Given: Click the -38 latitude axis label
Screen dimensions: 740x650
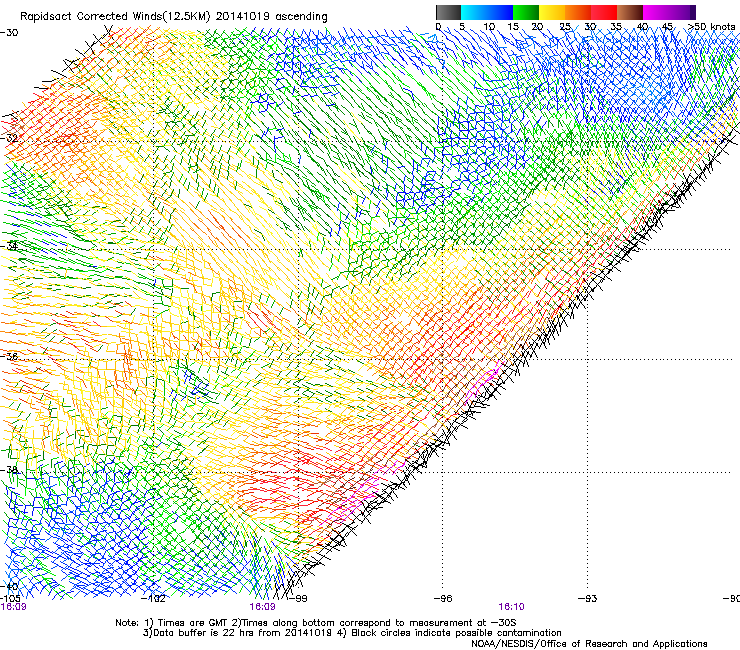Looking at the screenshot, I should click(9, 470).
